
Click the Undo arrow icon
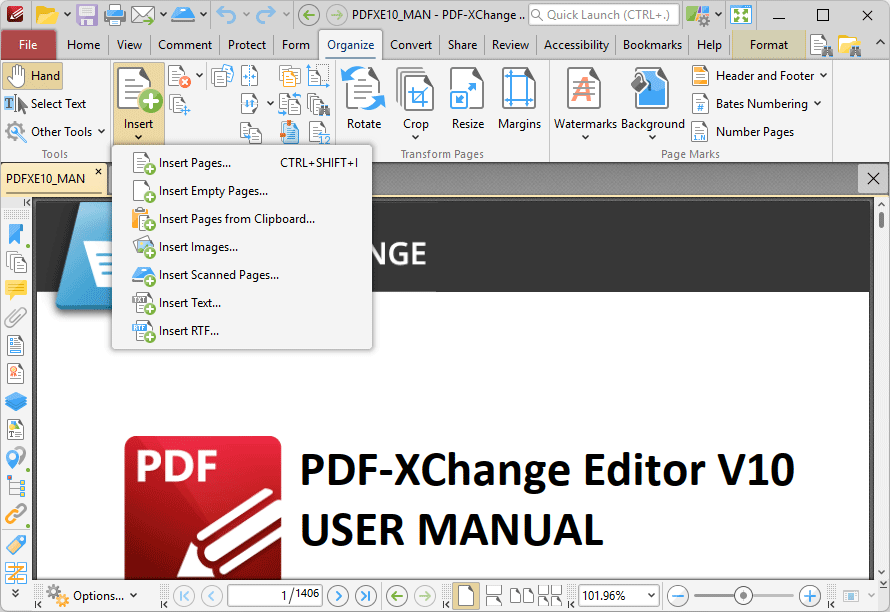(x=226, y=15)
